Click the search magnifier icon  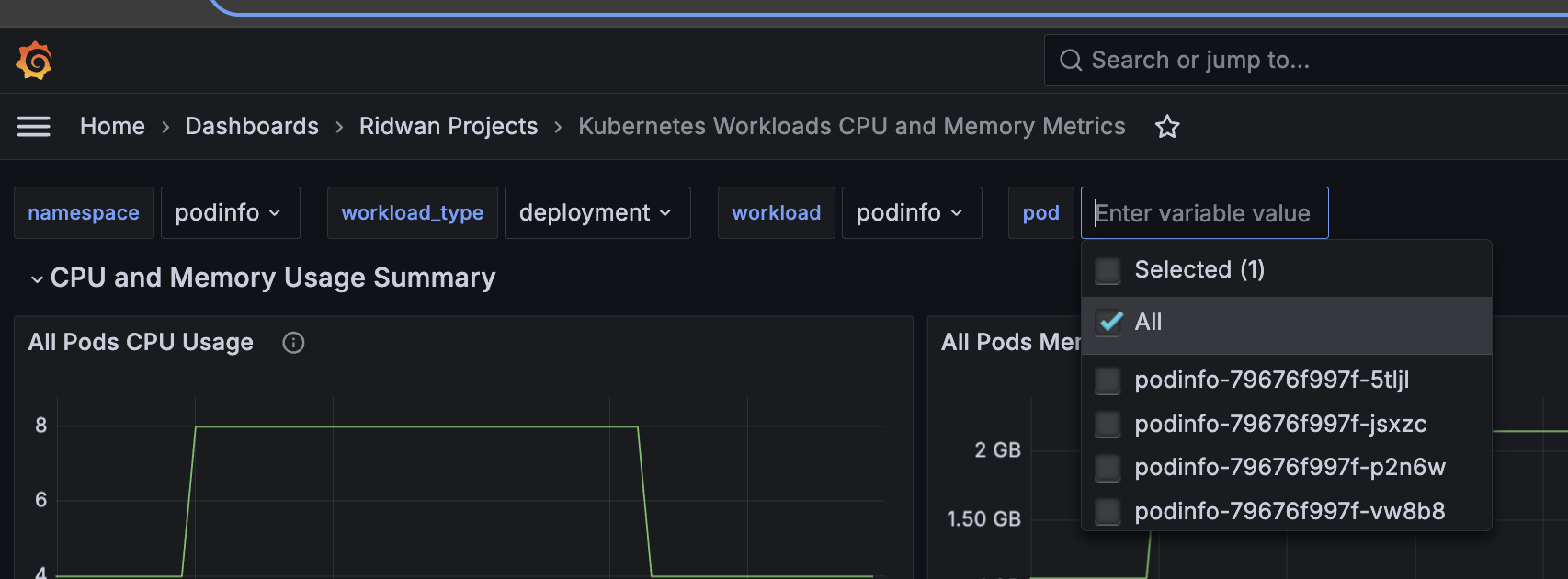[1071, 61]
